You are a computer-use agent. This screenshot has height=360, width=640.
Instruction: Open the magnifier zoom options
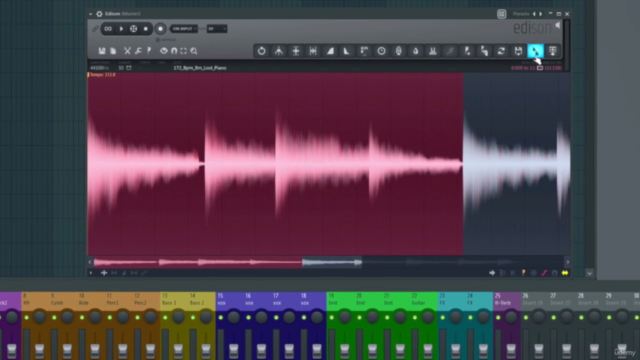pos(194,51)
